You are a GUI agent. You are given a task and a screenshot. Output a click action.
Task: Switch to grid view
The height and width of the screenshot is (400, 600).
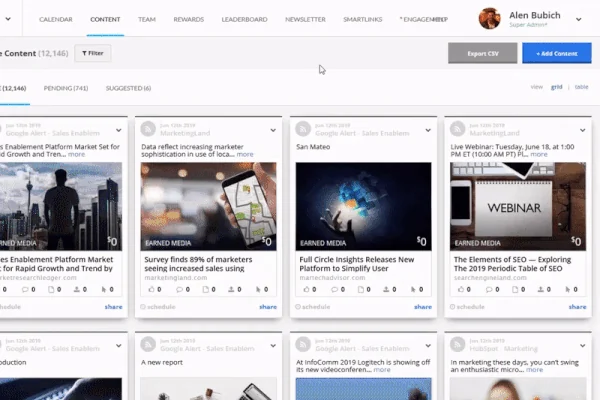click(557, 87)
